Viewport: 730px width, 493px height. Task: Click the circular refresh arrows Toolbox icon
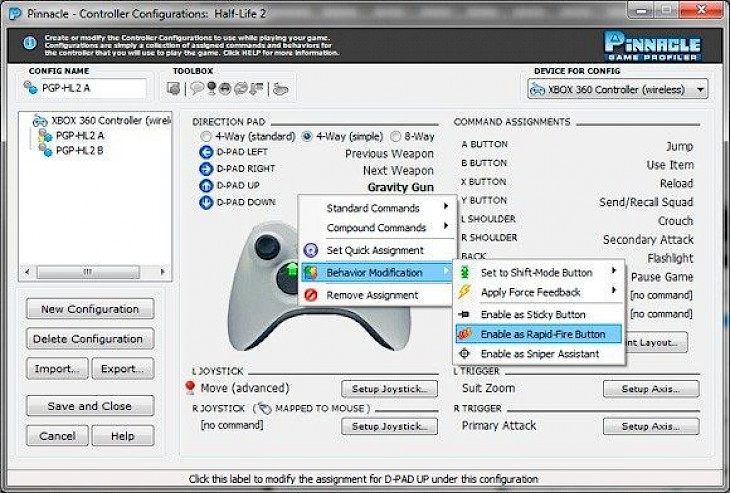(x=240, y=88)
